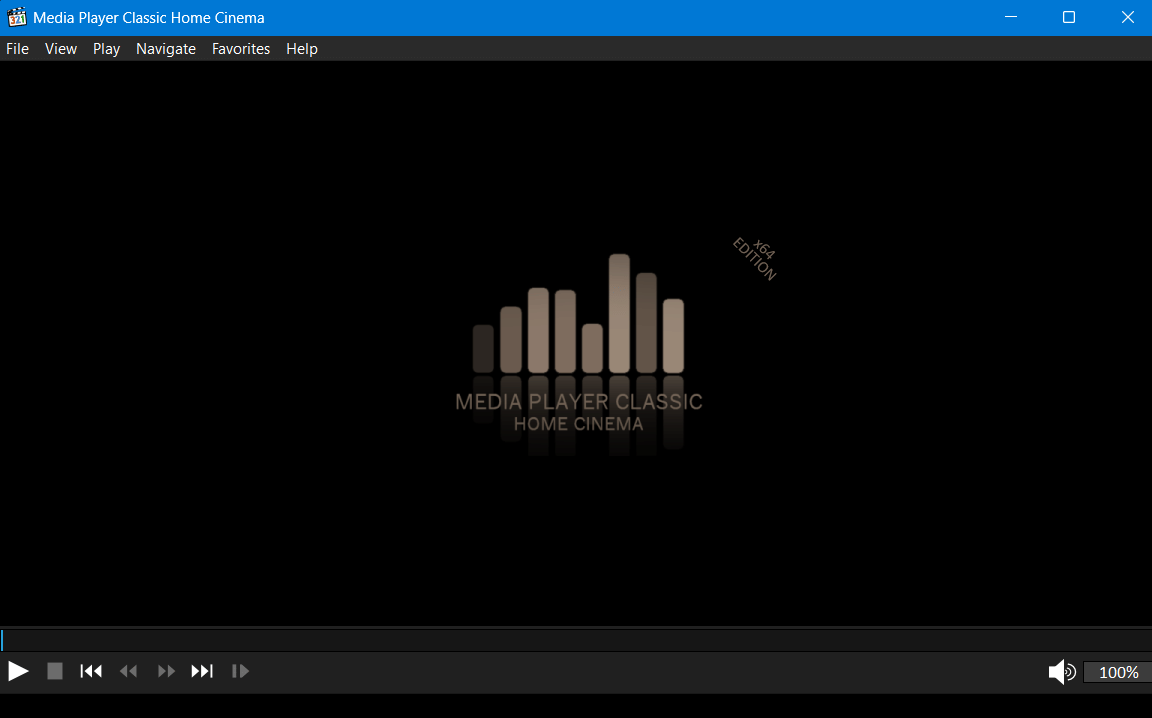This screenshot has width=1152, height=718.
Task: Minimize the Media Player Classic window
Action: (1011, 18)
